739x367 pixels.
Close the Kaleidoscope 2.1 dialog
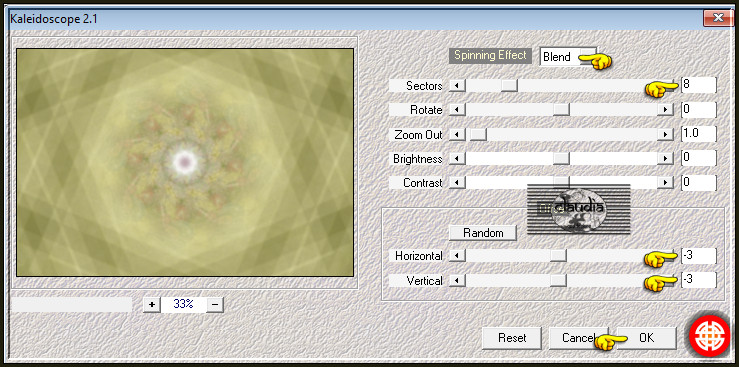click(x=718, y=18)
